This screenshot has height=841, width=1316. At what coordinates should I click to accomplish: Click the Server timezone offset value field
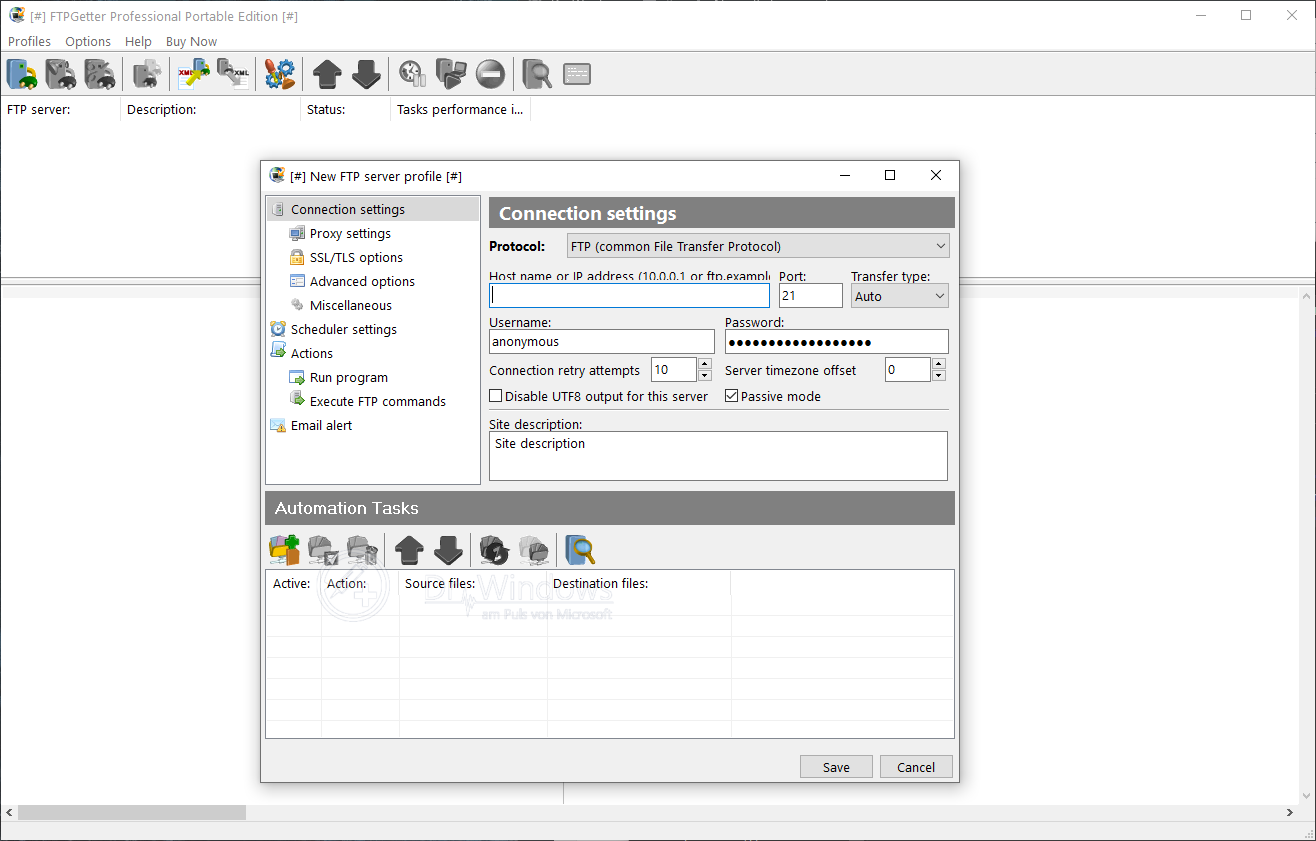point(908,370)
